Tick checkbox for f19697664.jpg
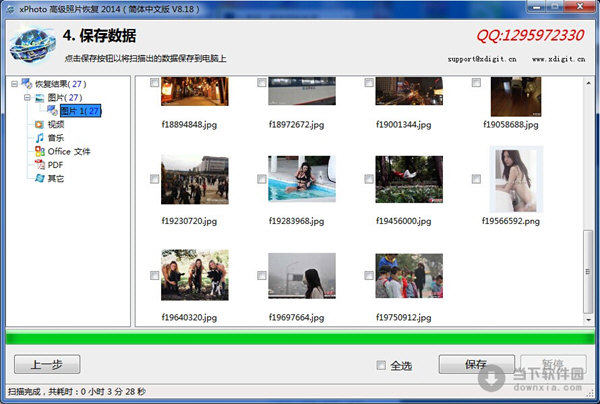Image resolution: width=600 pixels, height=404 pixels. tap(262, 275)
